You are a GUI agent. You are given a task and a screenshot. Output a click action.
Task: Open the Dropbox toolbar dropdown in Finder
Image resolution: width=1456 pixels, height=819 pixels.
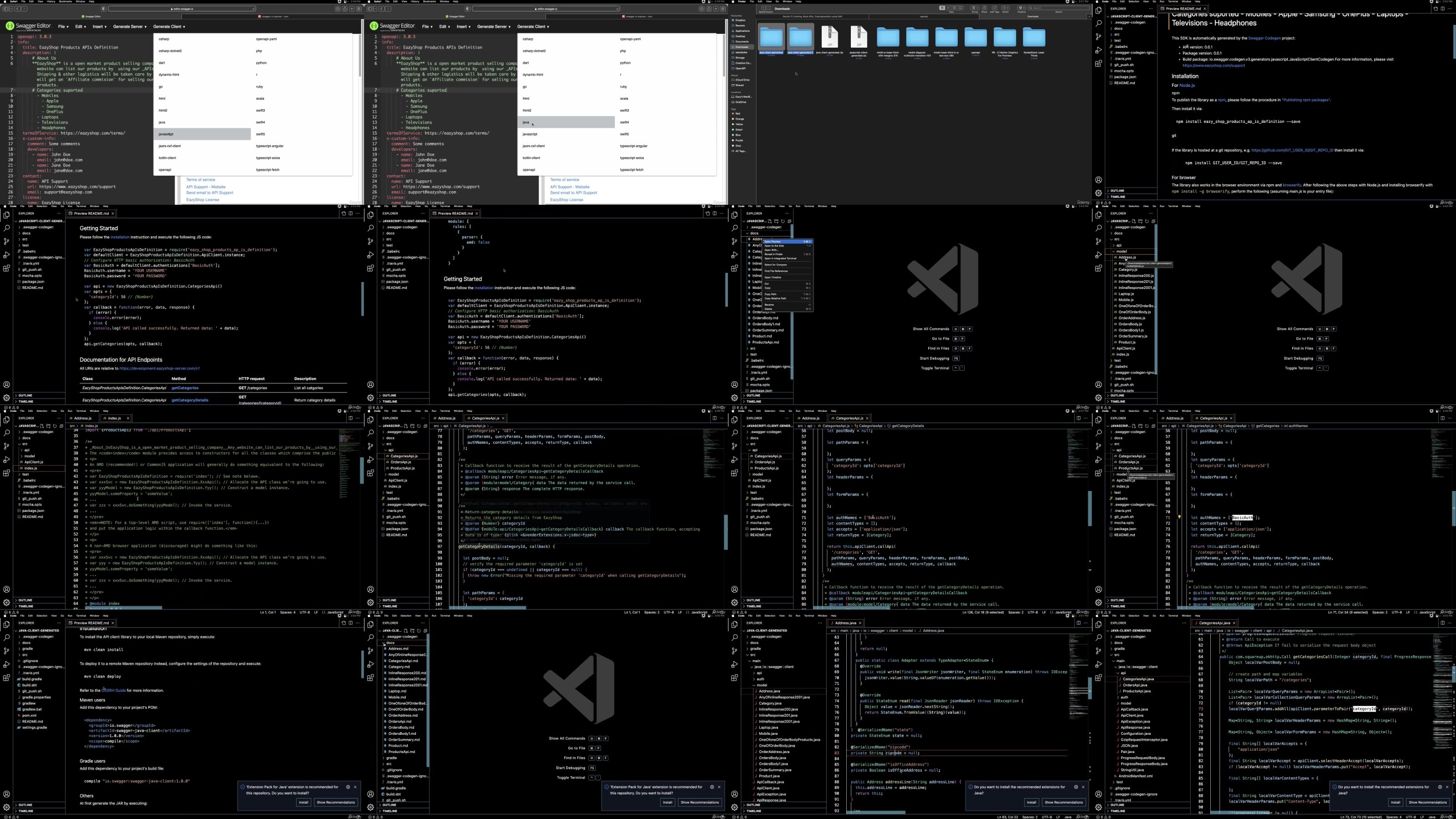click(x=1022, y=8)
